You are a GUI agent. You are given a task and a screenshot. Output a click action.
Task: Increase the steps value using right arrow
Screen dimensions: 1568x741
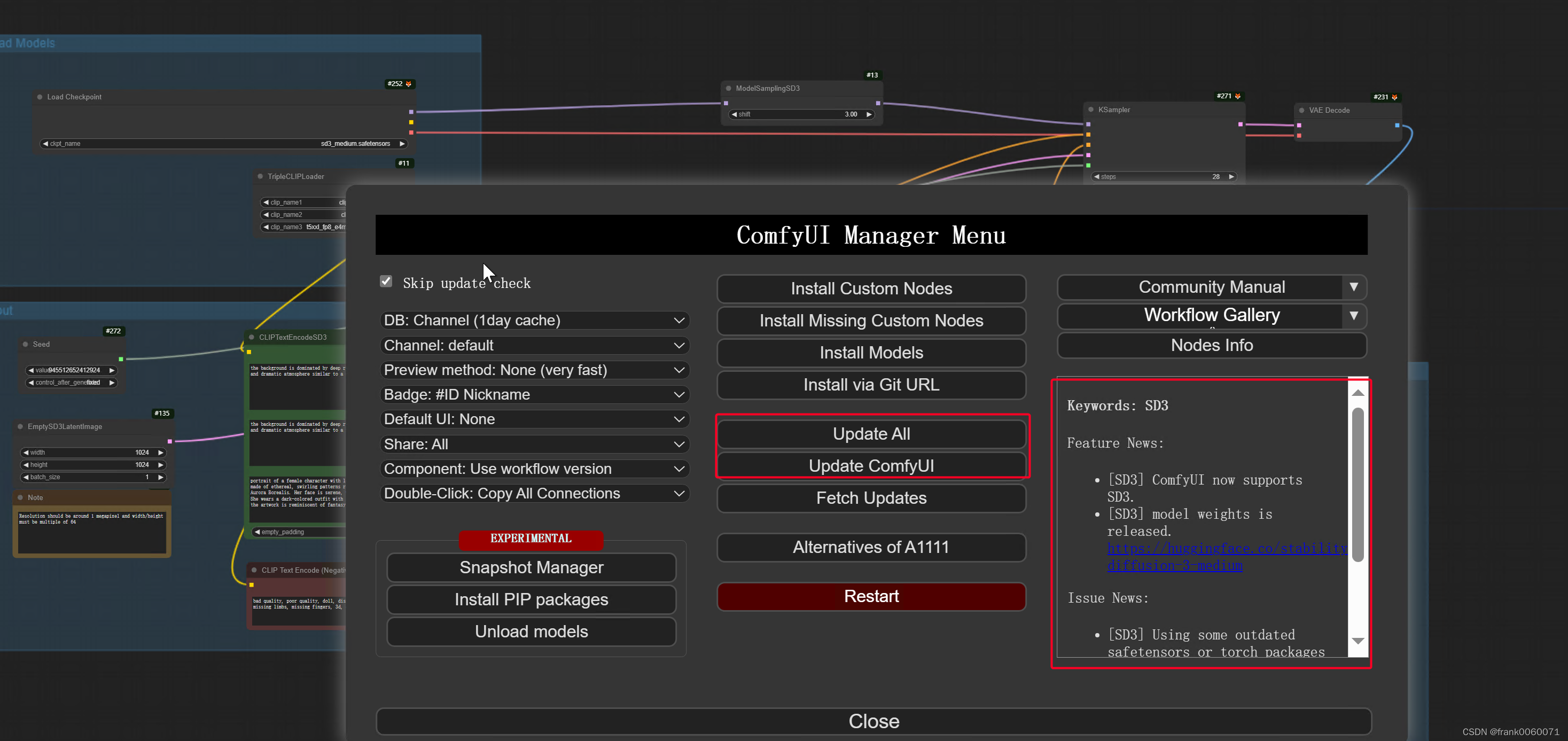coord(1231,177)
